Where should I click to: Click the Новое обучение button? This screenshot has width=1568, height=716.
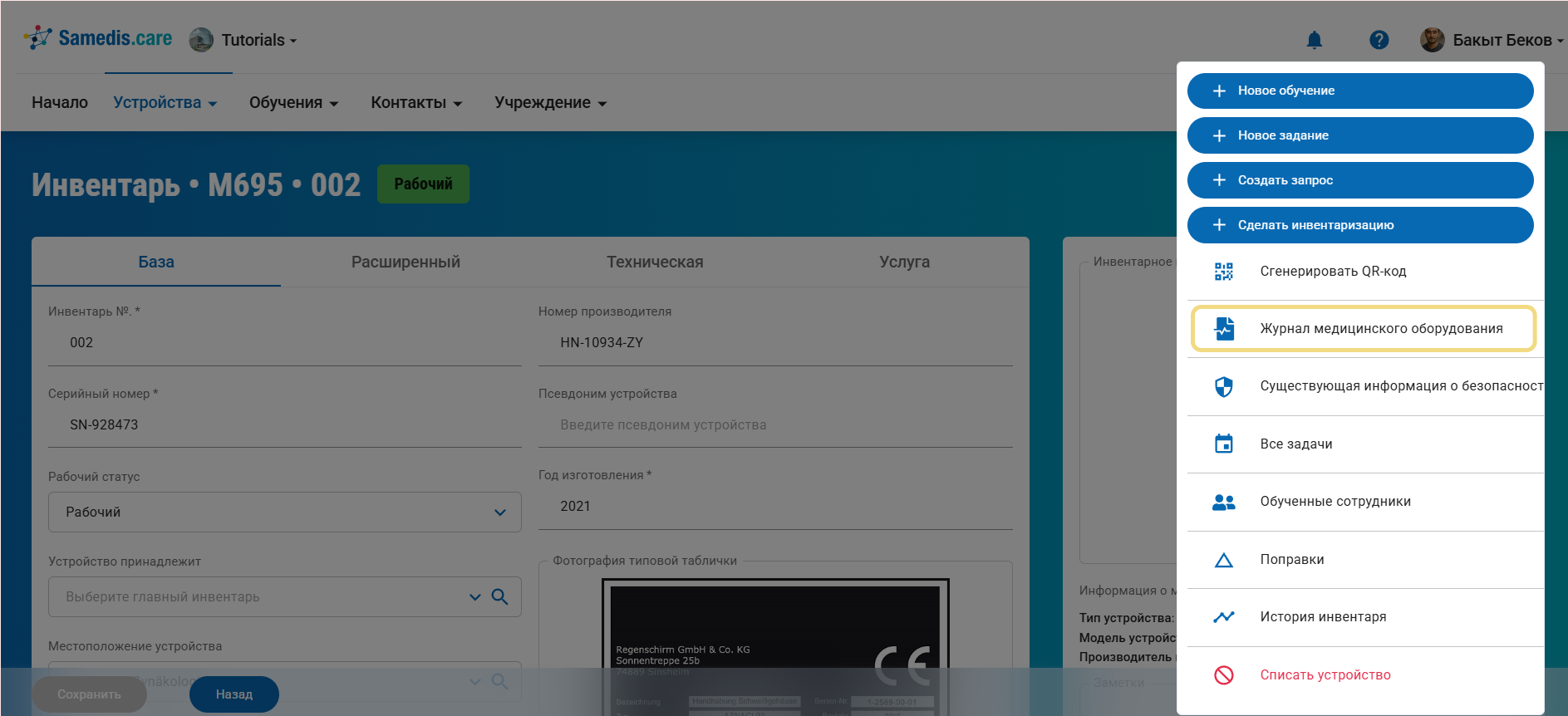point(1359,91)
